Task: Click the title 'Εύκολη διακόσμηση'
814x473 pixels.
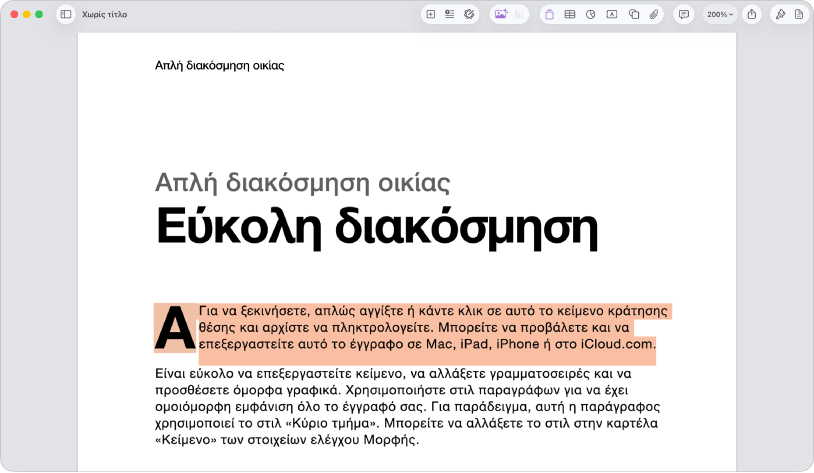Action: point(377,227)
